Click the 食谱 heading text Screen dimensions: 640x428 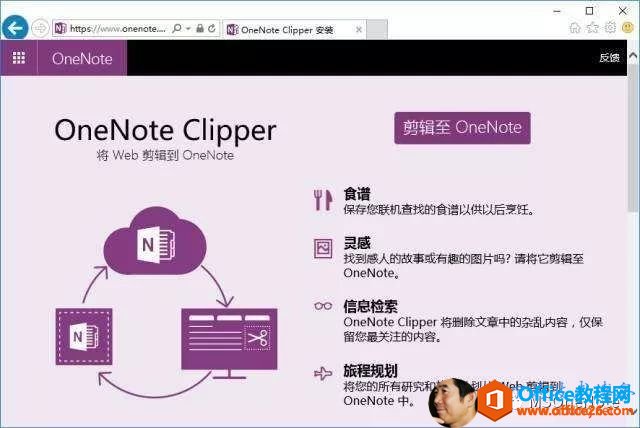(x=357, y=193)
